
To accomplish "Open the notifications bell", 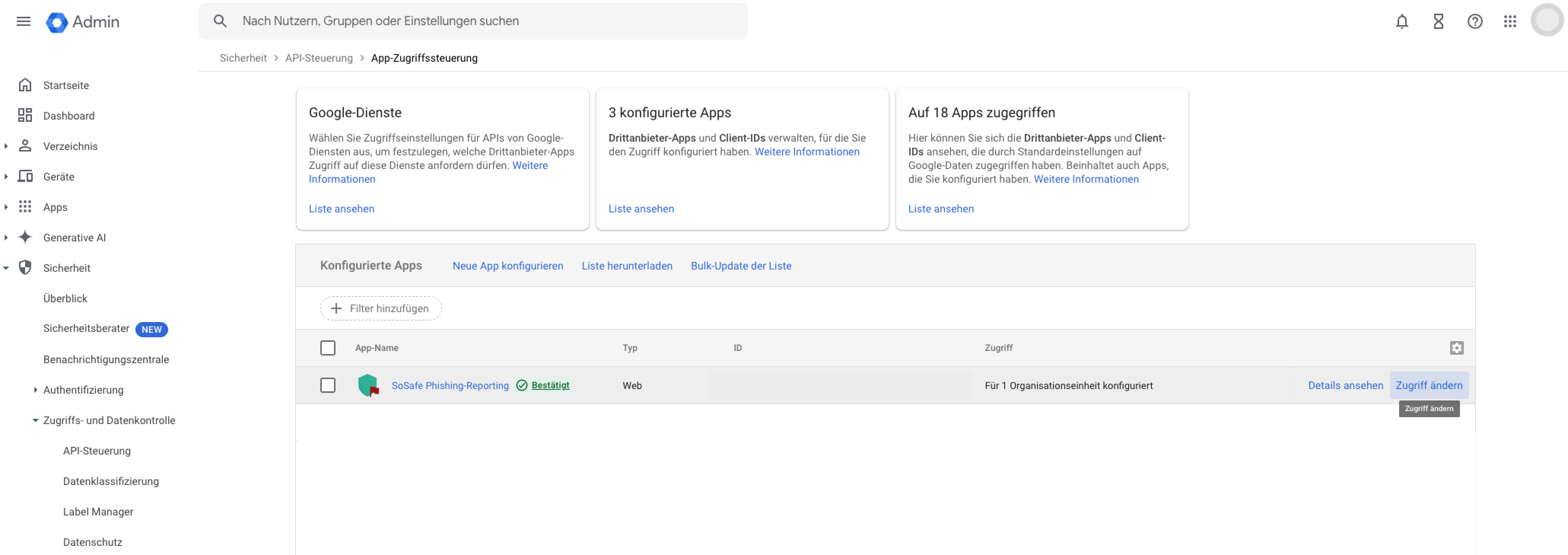I will click(1402, 21).
